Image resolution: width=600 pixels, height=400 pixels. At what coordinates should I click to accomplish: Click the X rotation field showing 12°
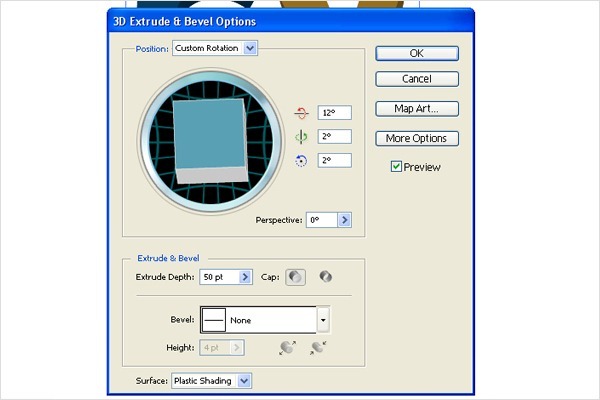click(334, 113)
